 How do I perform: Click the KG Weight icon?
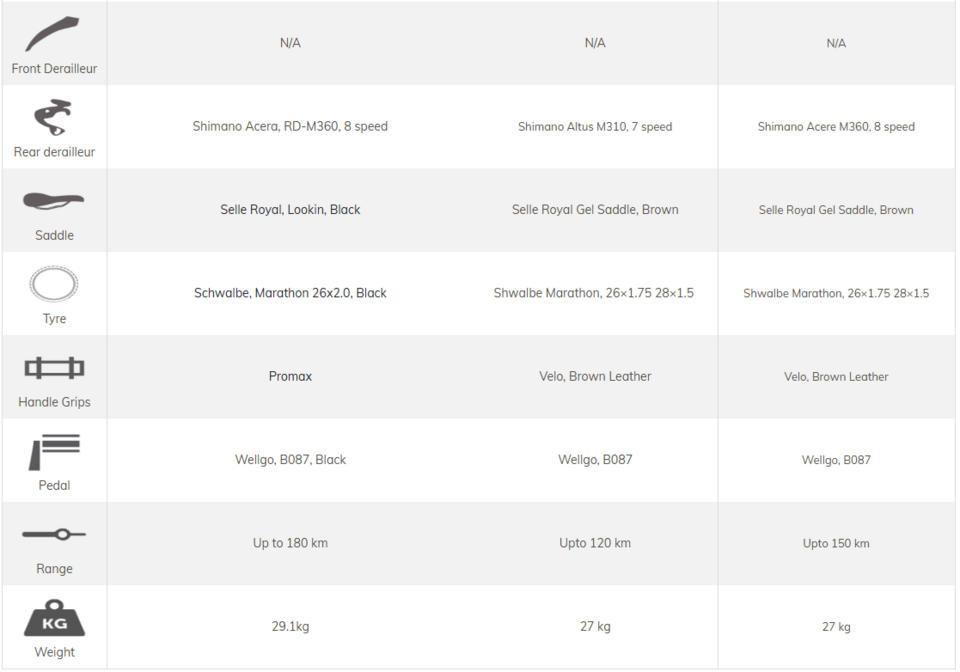54,618
